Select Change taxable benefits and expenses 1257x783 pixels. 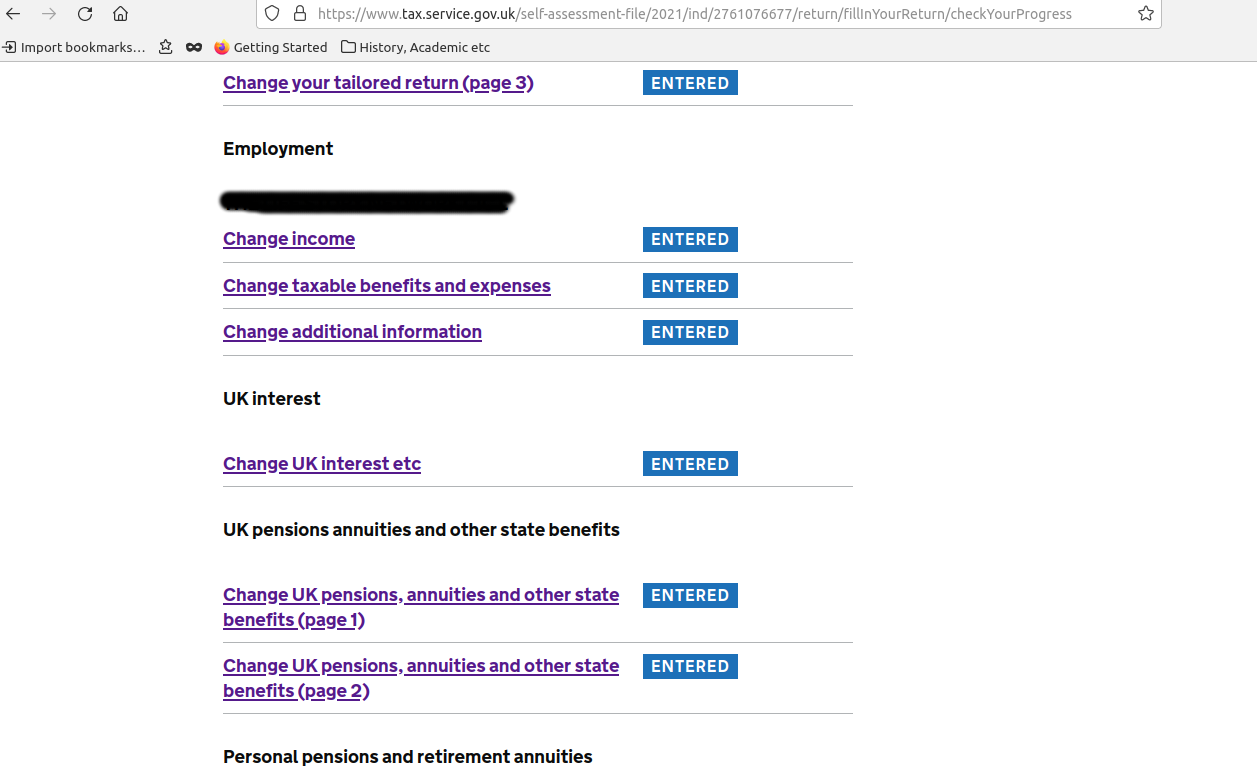pos(387,286)
